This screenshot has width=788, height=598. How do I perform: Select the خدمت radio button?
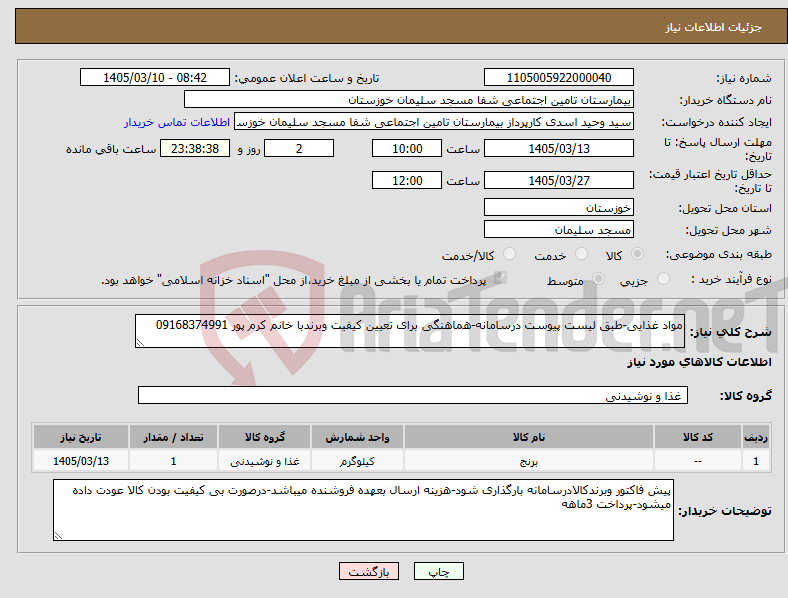point(581,254)
